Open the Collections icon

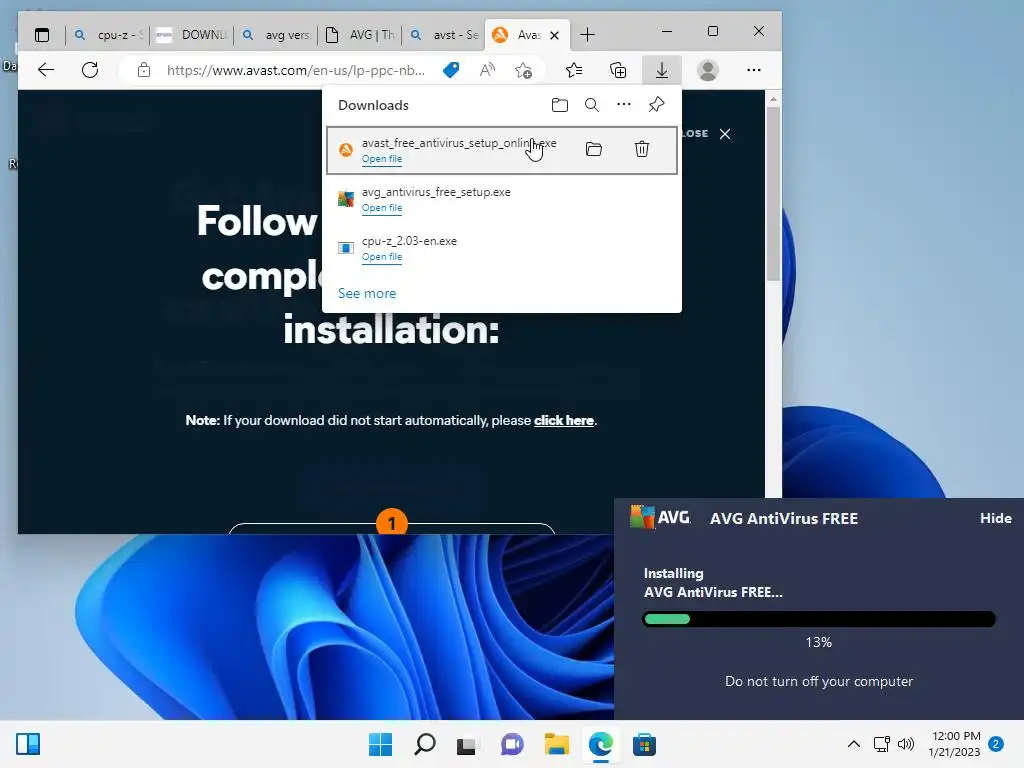pos(618,70)
